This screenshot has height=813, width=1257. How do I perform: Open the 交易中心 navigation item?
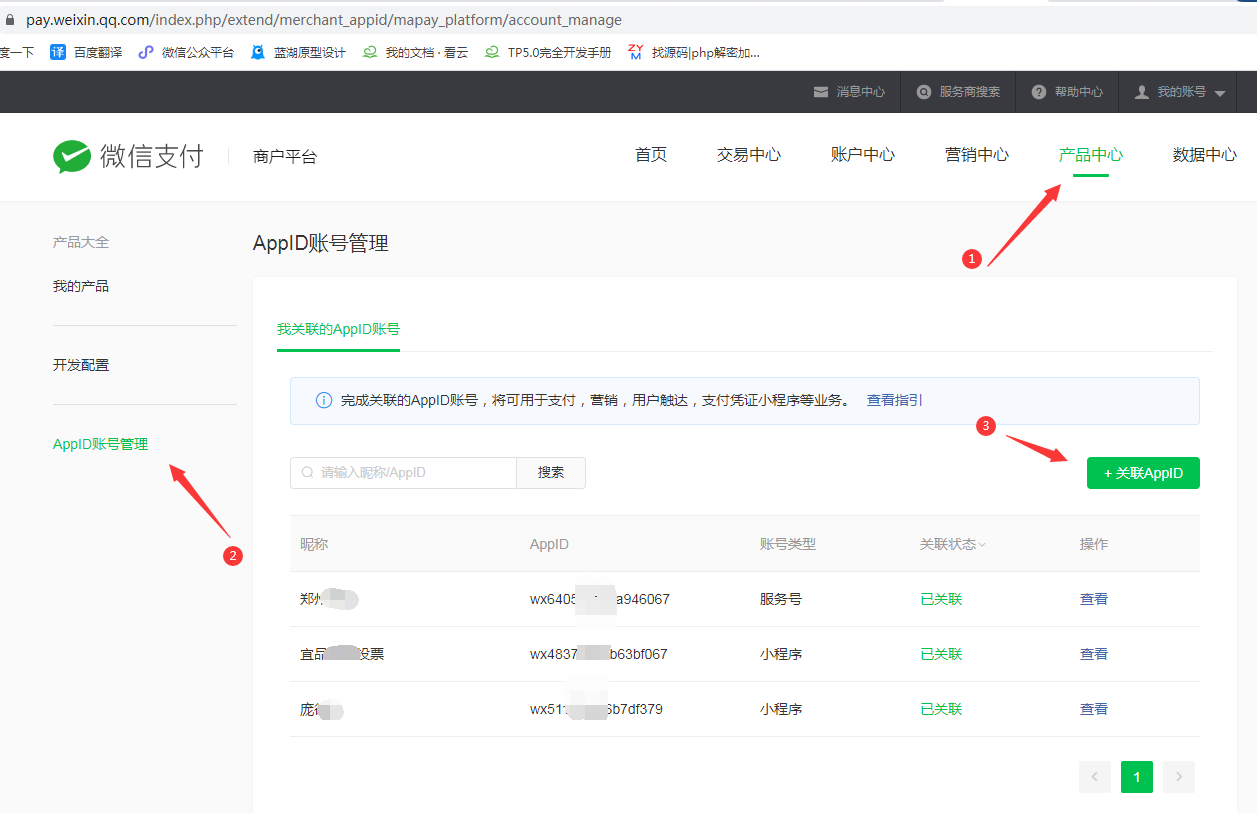click(x=749, y=155)
